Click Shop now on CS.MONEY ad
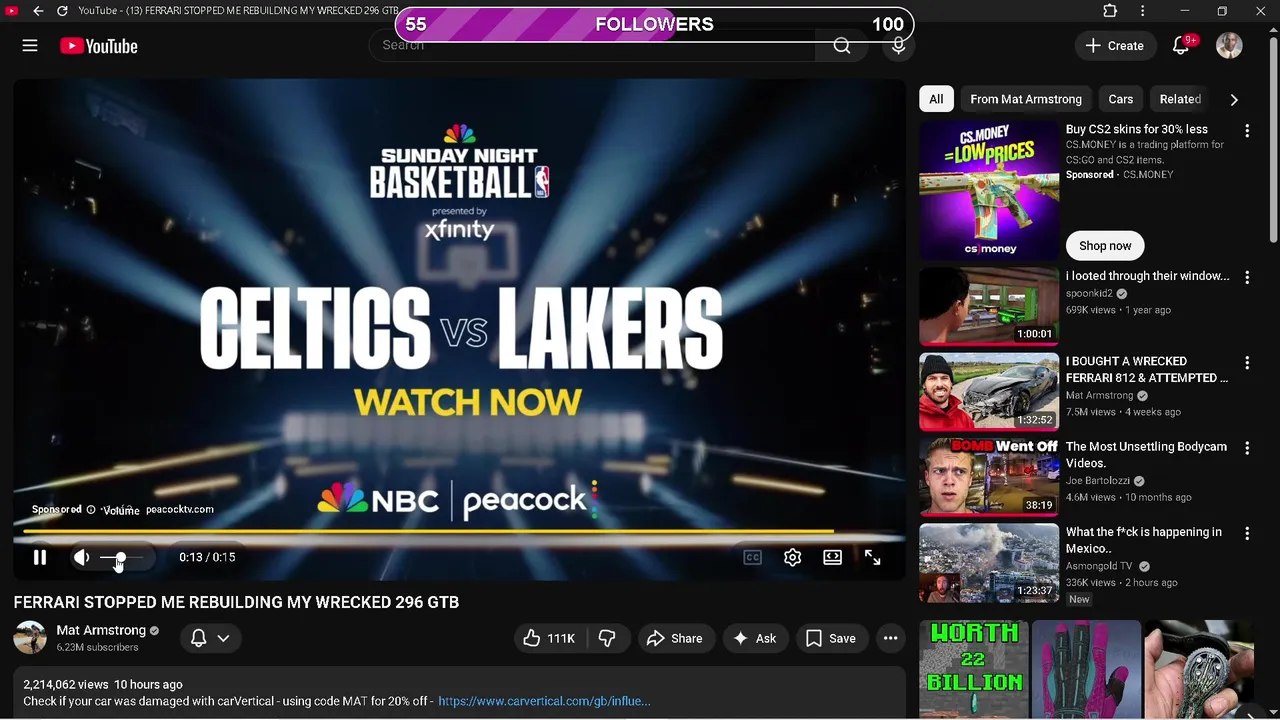Viewport: 1280px width, 720px height. [1105, 245]
